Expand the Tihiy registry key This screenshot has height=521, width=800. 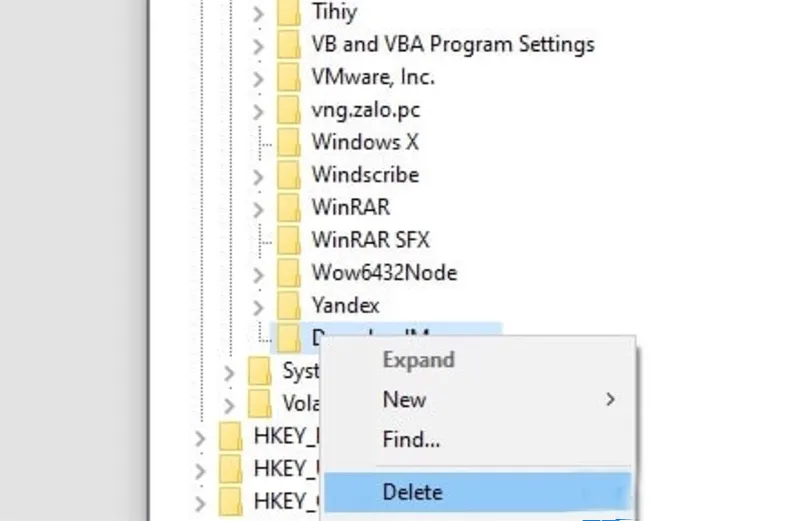click(258, 14)
